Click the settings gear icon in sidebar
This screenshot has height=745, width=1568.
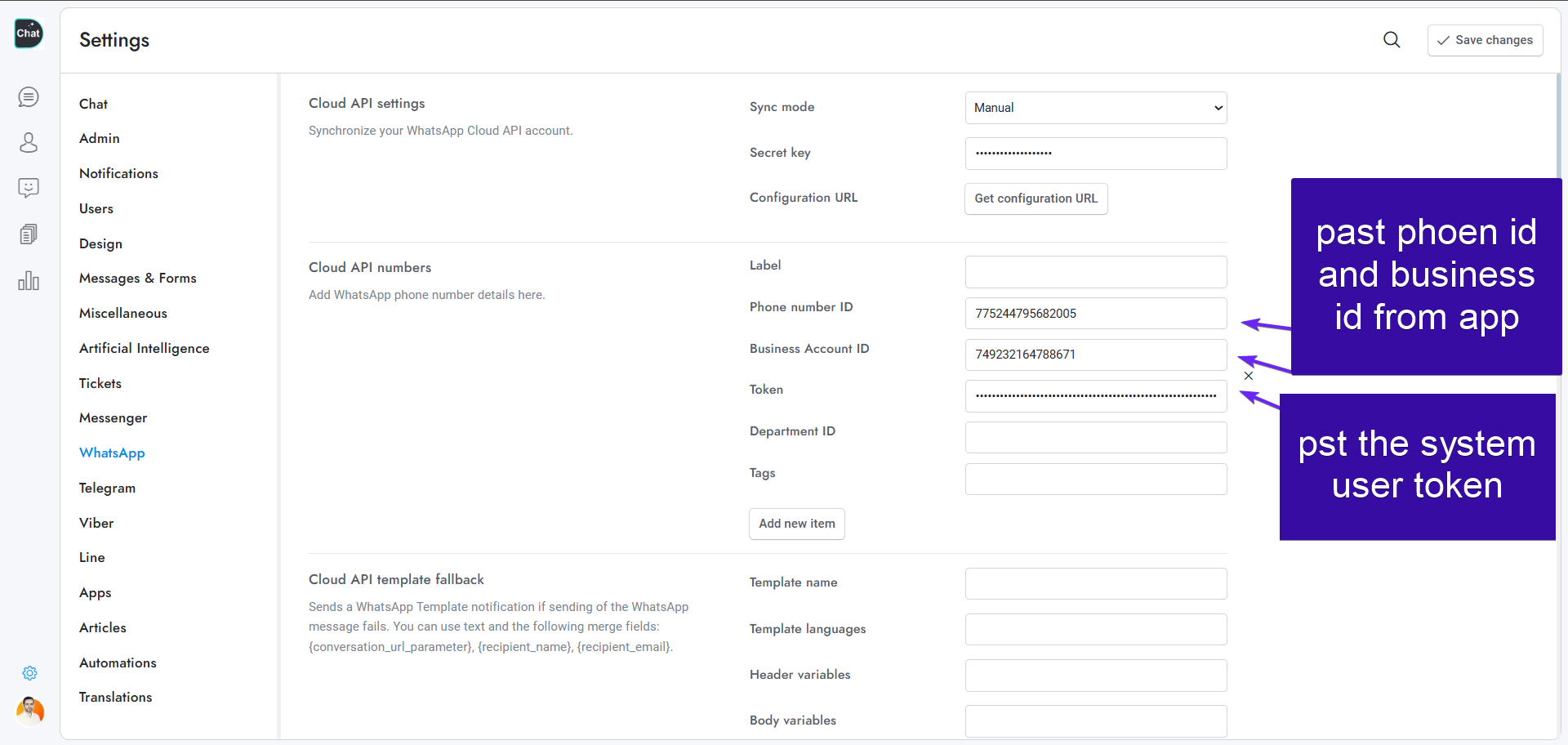point(29,673)
